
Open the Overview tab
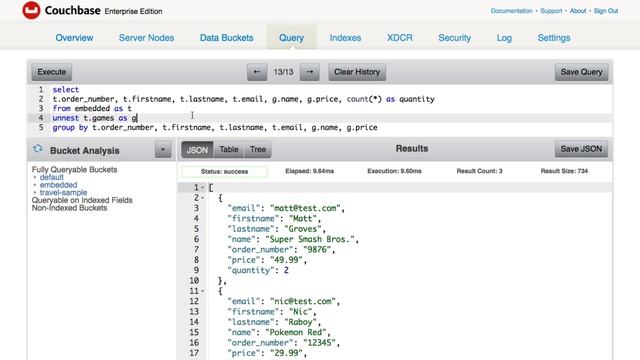(74, 38)
